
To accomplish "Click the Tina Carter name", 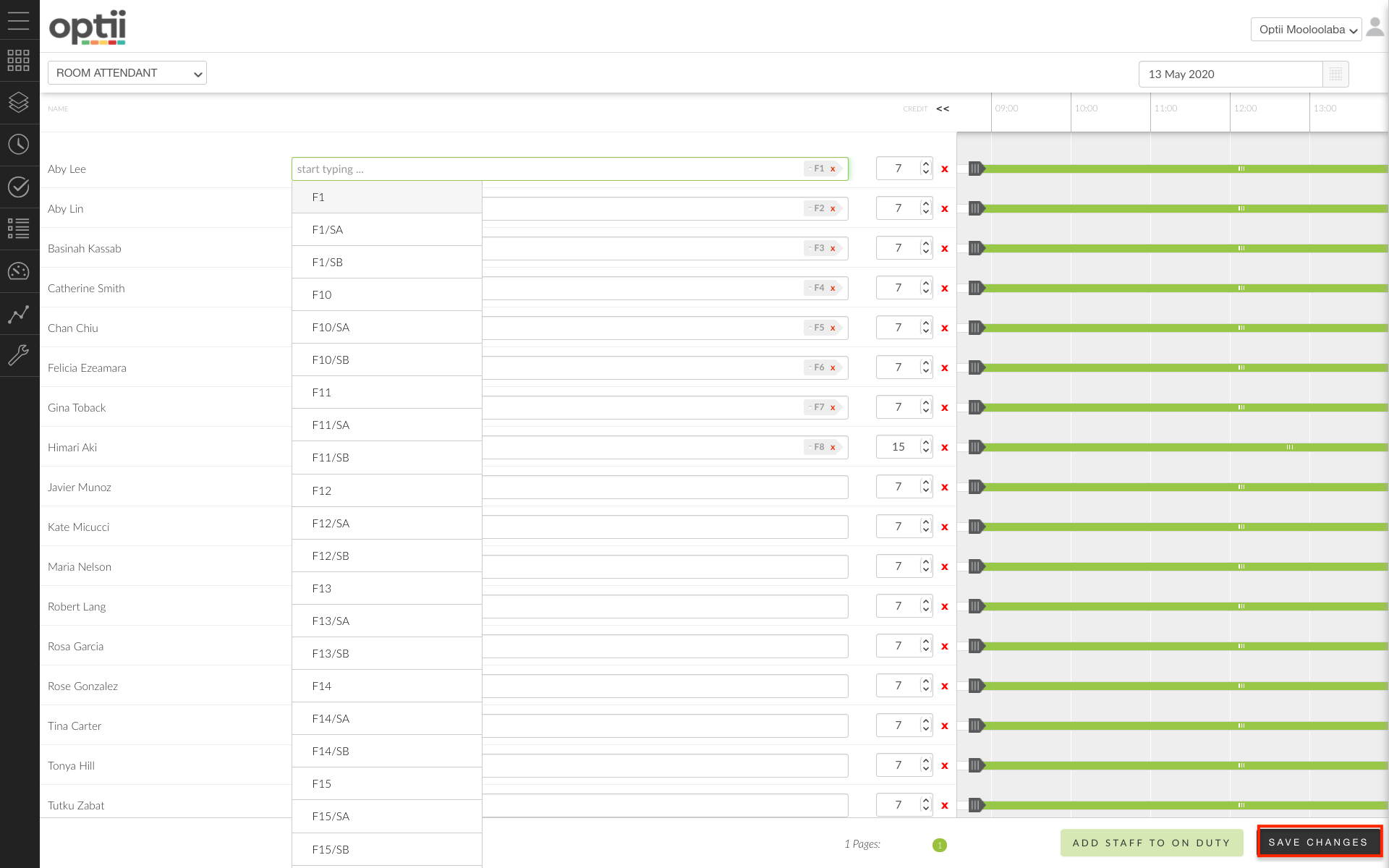I will (75, 726).
